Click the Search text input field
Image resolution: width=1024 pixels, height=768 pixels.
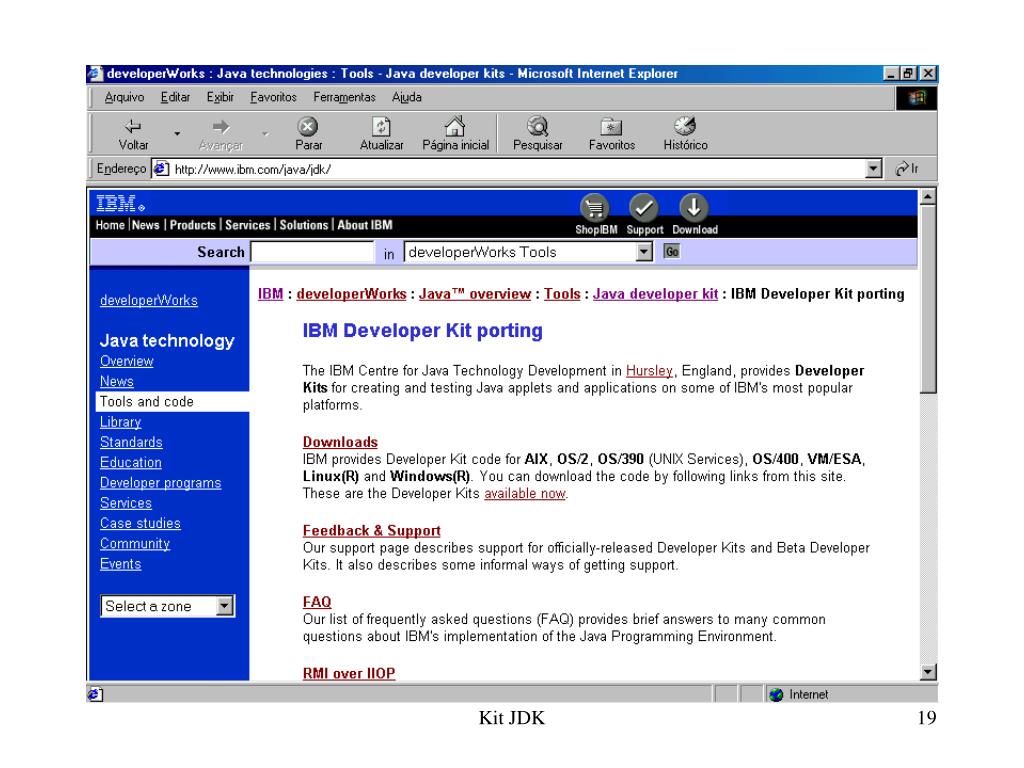tap(312, 252)
